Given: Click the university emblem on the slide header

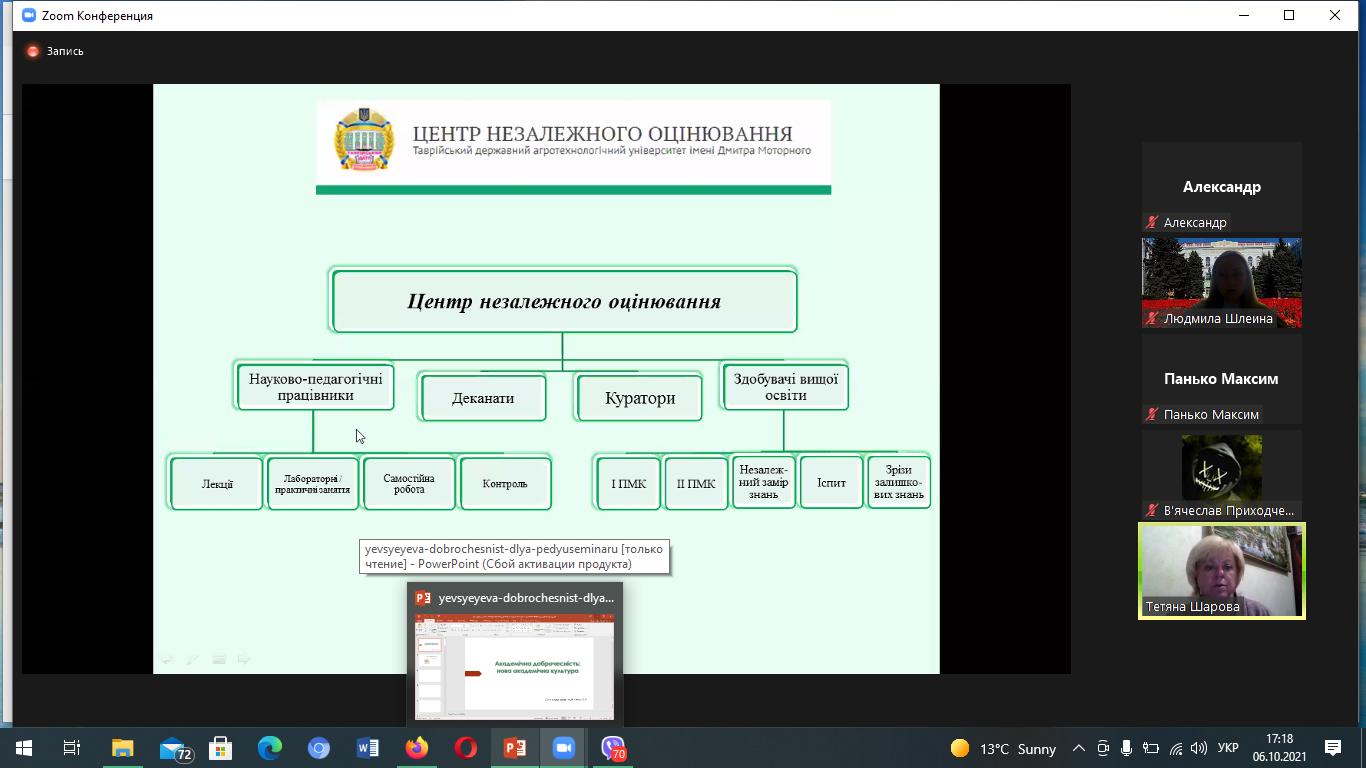Looking at the screenshot, I should point(364,139).
